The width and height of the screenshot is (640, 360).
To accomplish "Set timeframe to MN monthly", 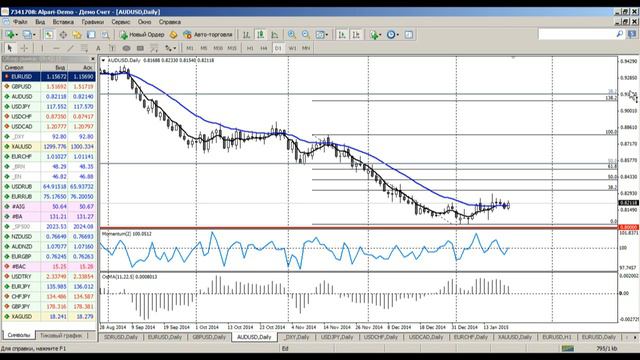I will (x=306, y=48).
